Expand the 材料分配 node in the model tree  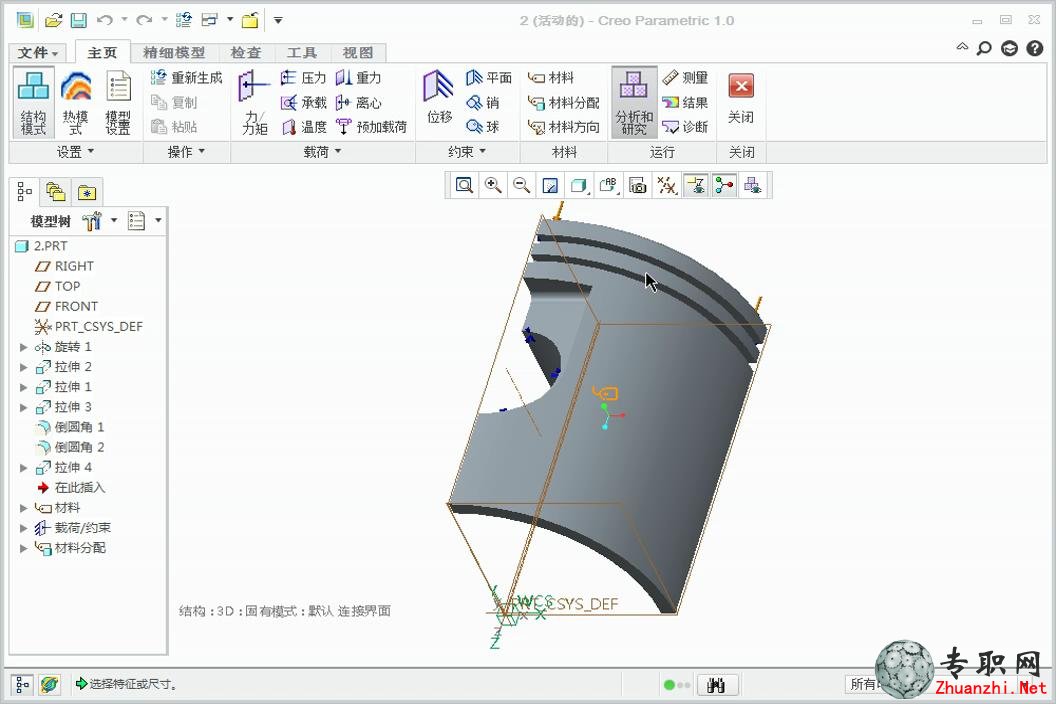point(23,548)
